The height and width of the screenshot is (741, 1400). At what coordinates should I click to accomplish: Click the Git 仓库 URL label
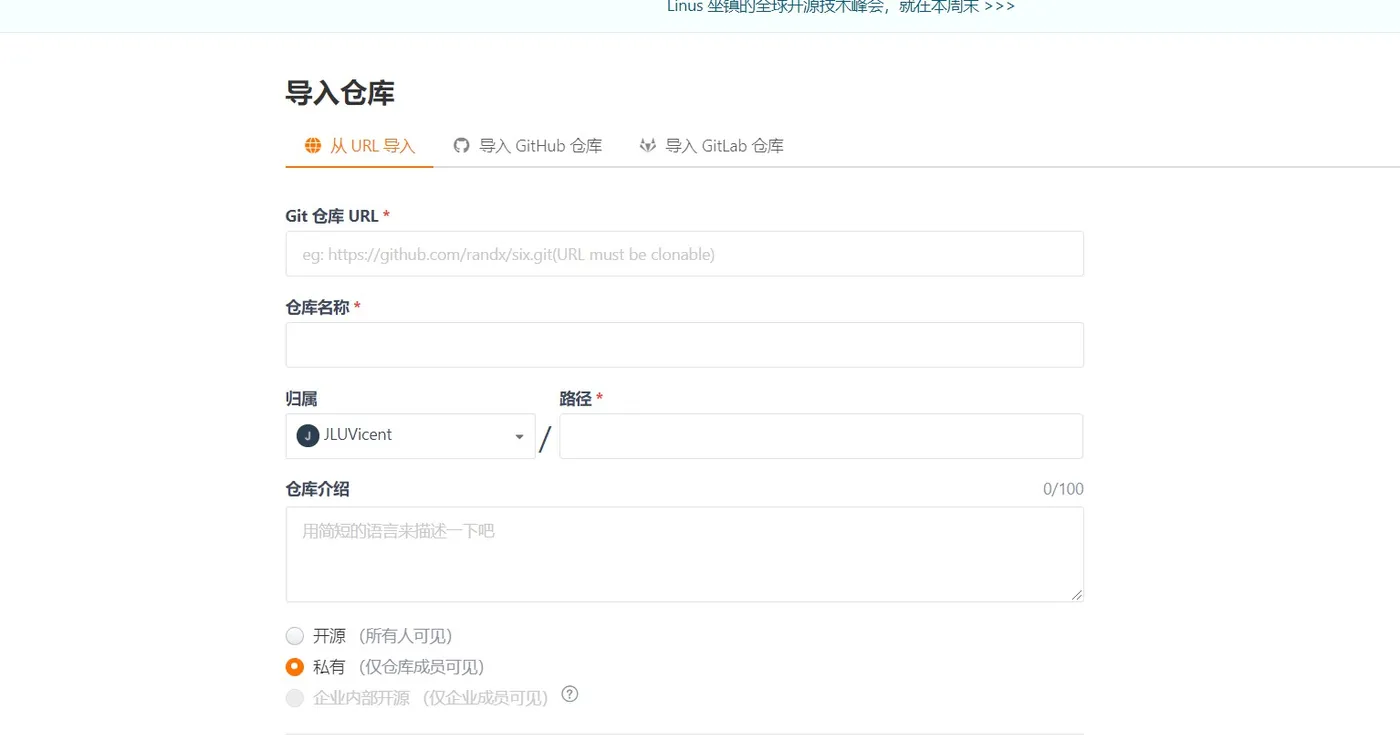tap(332, 216)
